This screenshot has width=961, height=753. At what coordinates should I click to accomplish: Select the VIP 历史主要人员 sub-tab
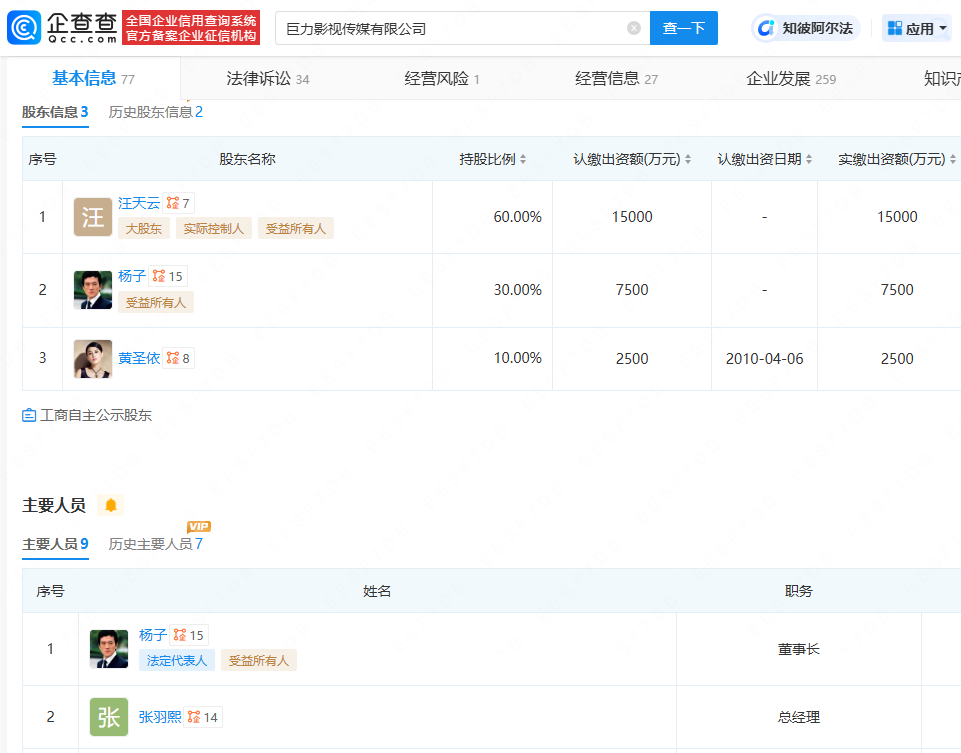point(156,544)
